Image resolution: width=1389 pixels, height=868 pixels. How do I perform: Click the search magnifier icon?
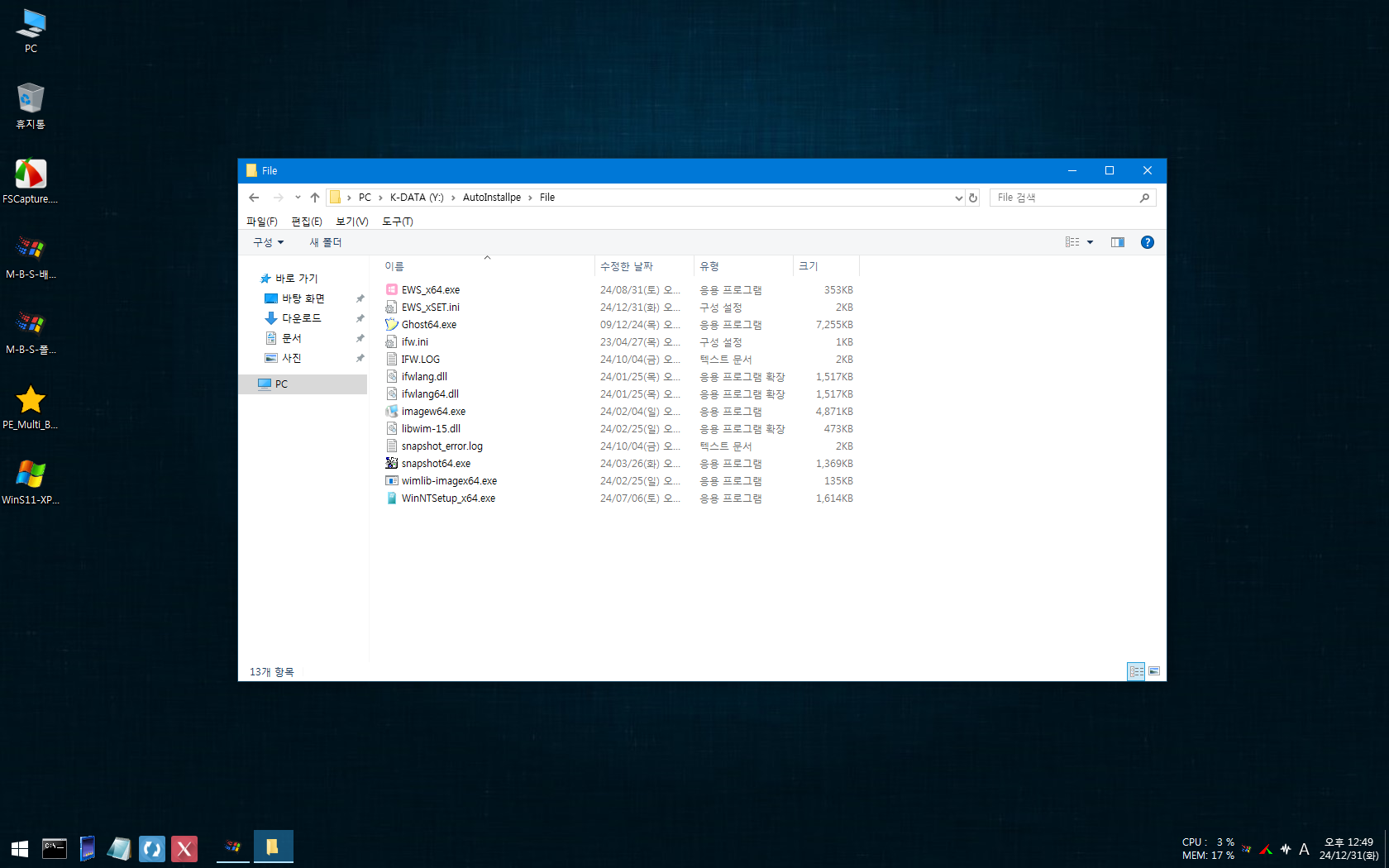click(x=1144, y=198)
